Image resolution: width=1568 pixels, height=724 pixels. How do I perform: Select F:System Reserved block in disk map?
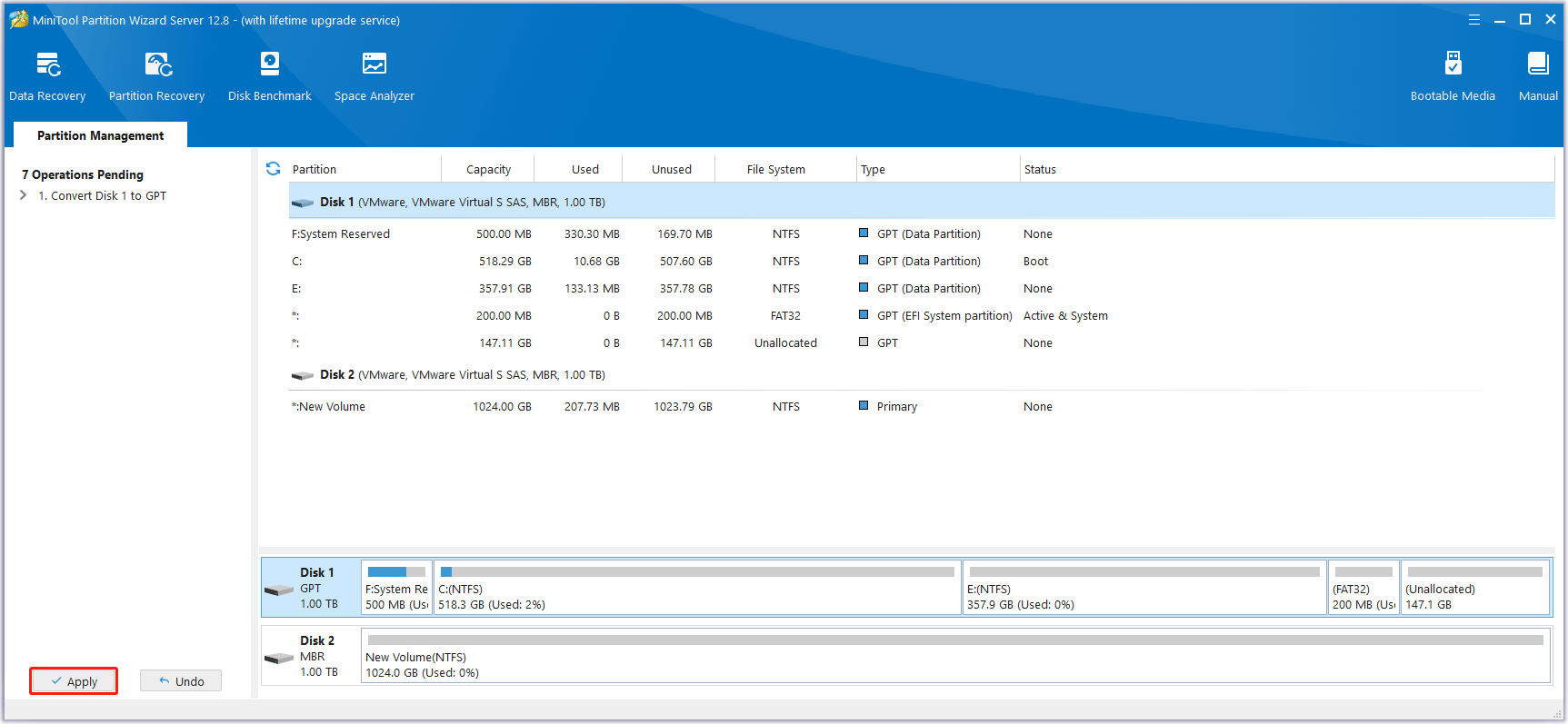pyautogui.click(x=396, y=588)
